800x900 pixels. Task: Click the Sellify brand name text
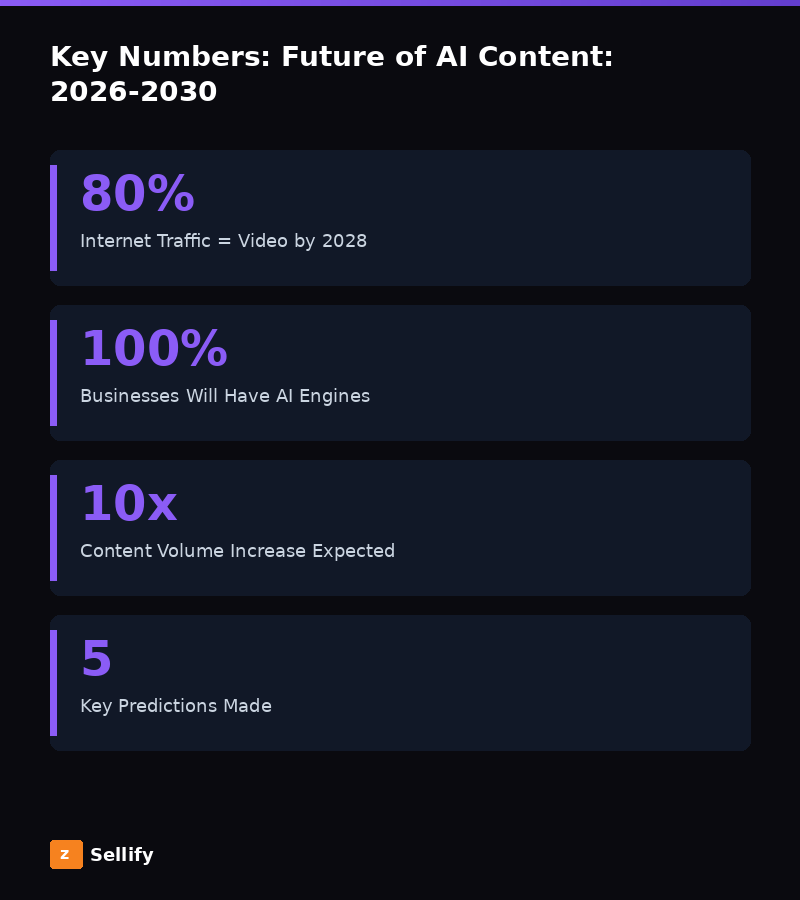(122, 855)
